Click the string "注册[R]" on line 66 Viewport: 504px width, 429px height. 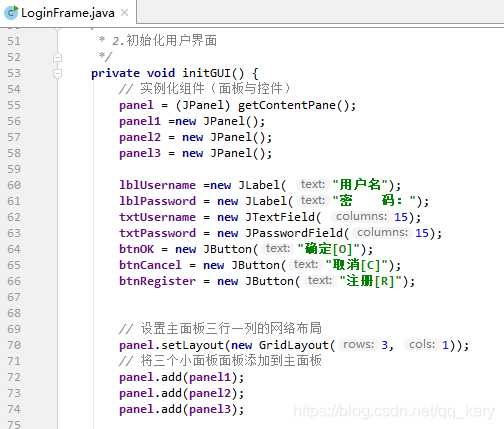371,281
